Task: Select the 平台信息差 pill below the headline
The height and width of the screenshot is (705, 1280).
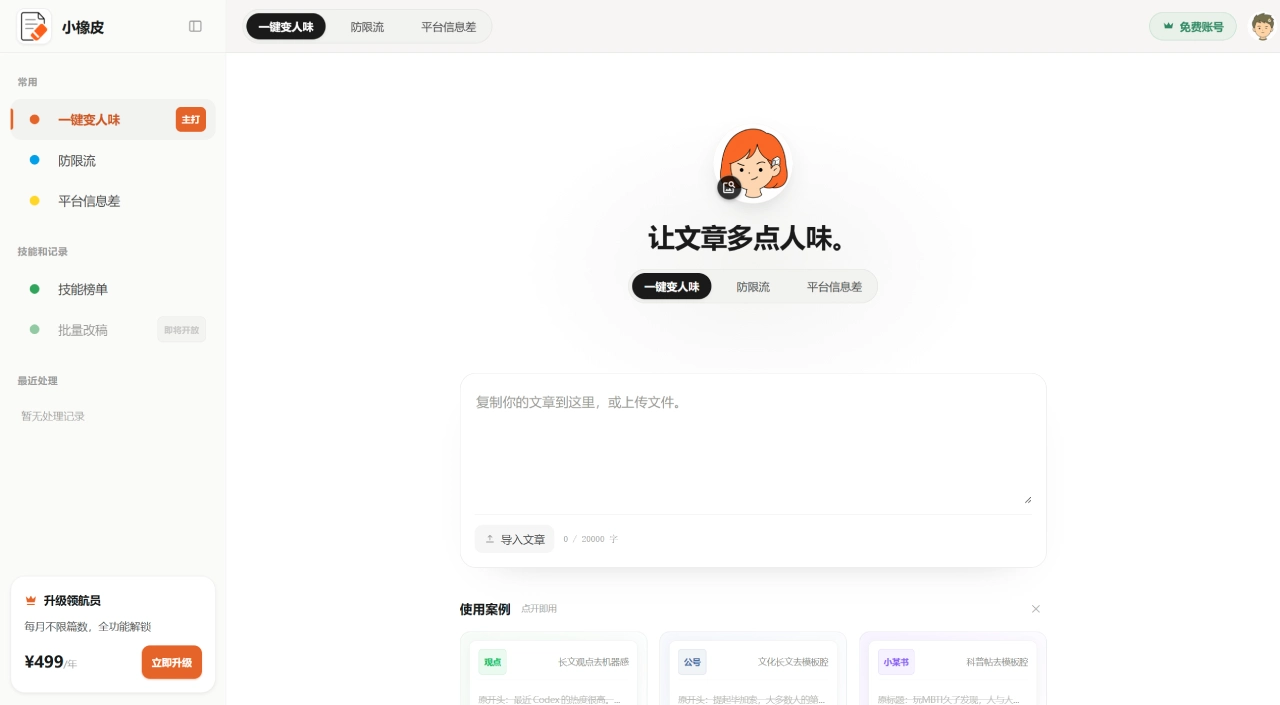Action: pyautogui.click(x=835, y=287)
